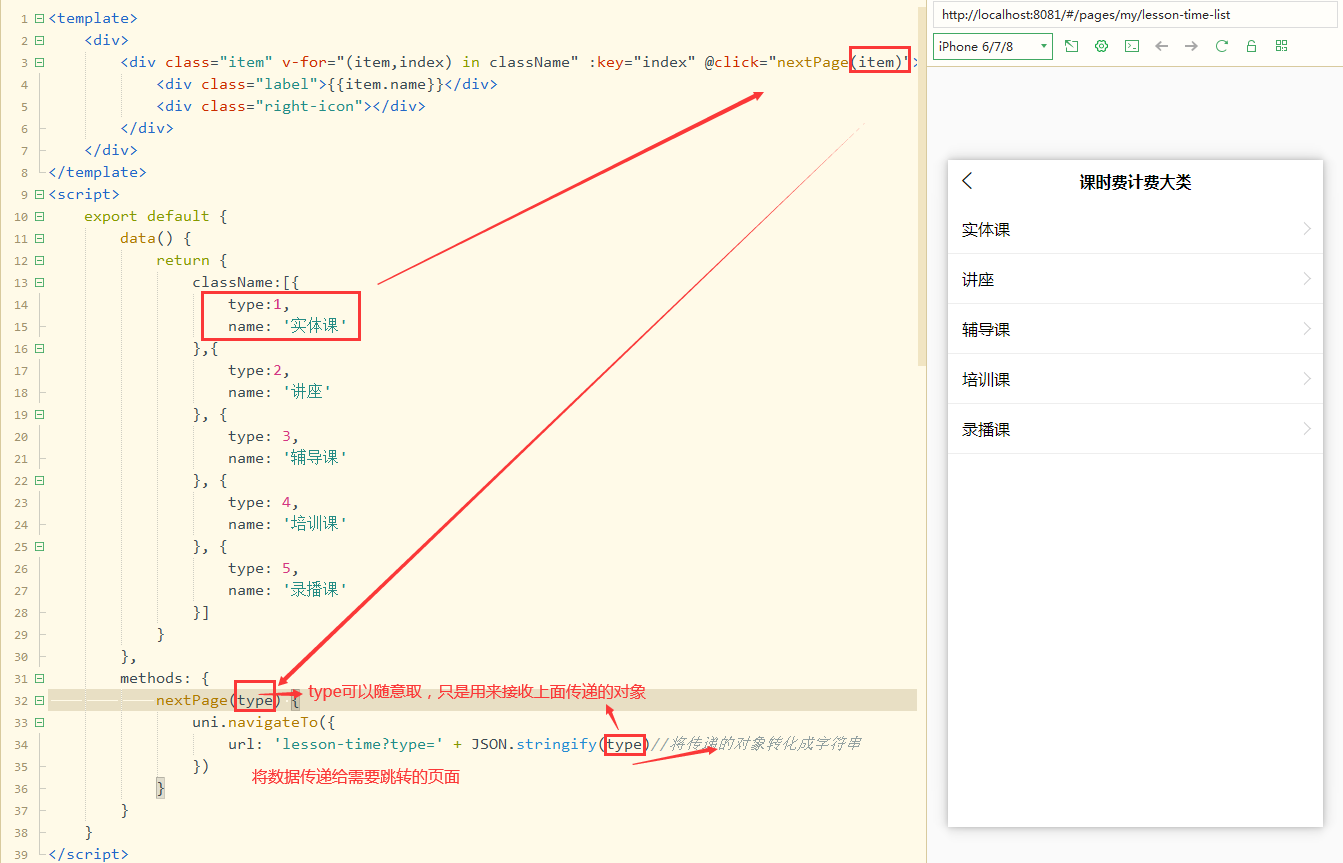The width and height of the screenshot is (1343, 863).
Task: Collapse object fold at line 25
Action: 39,546
